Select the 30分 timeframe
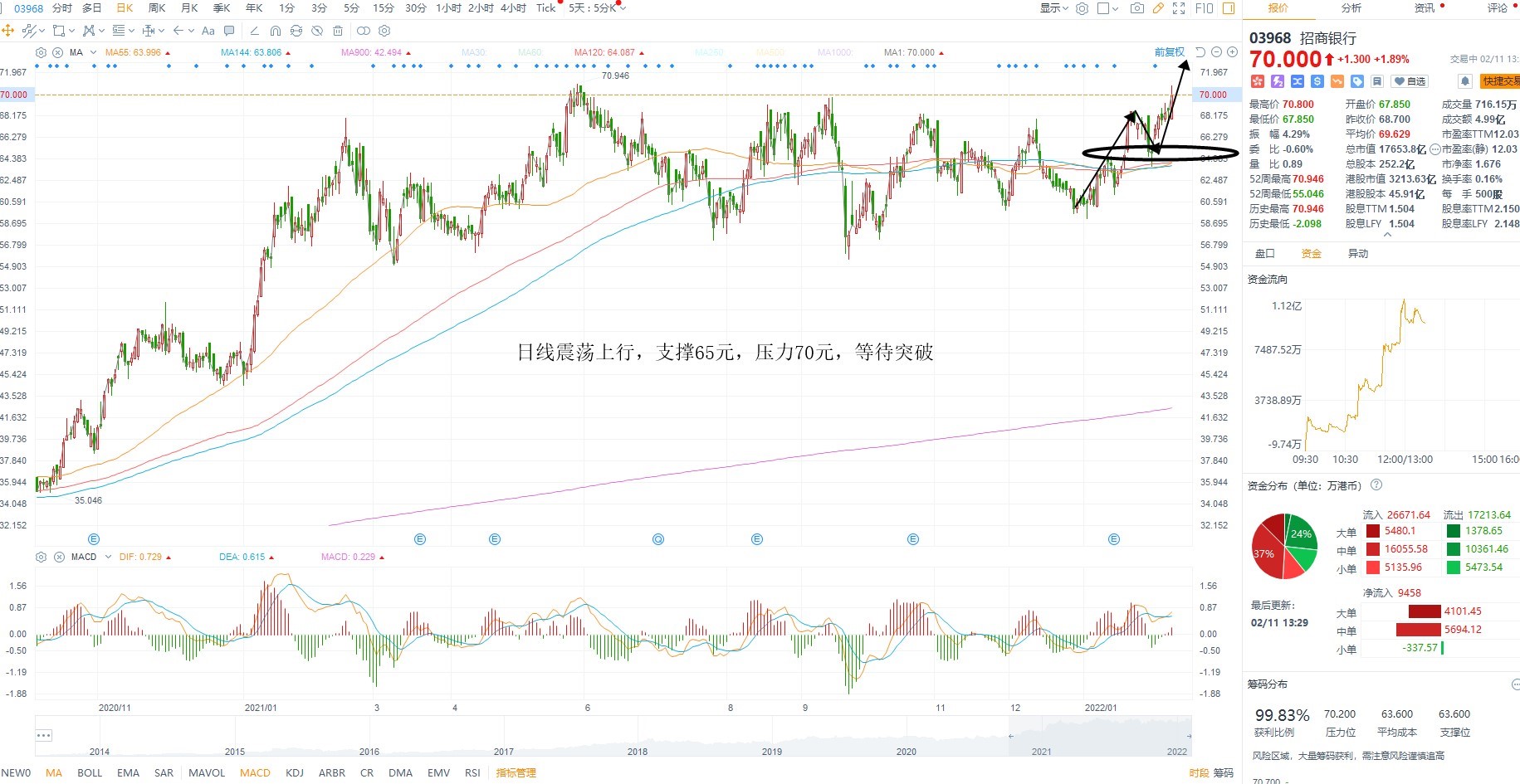1520x784 pixels. coord(415,8)
